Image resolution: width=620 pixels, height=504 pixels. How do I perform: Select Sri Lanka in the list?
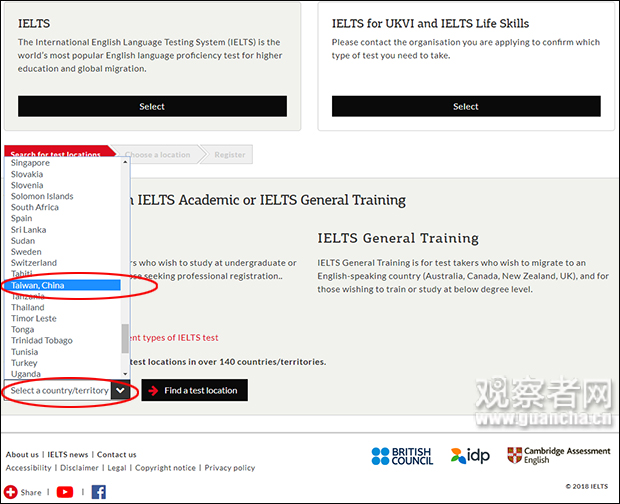click(x=62, y=230)
